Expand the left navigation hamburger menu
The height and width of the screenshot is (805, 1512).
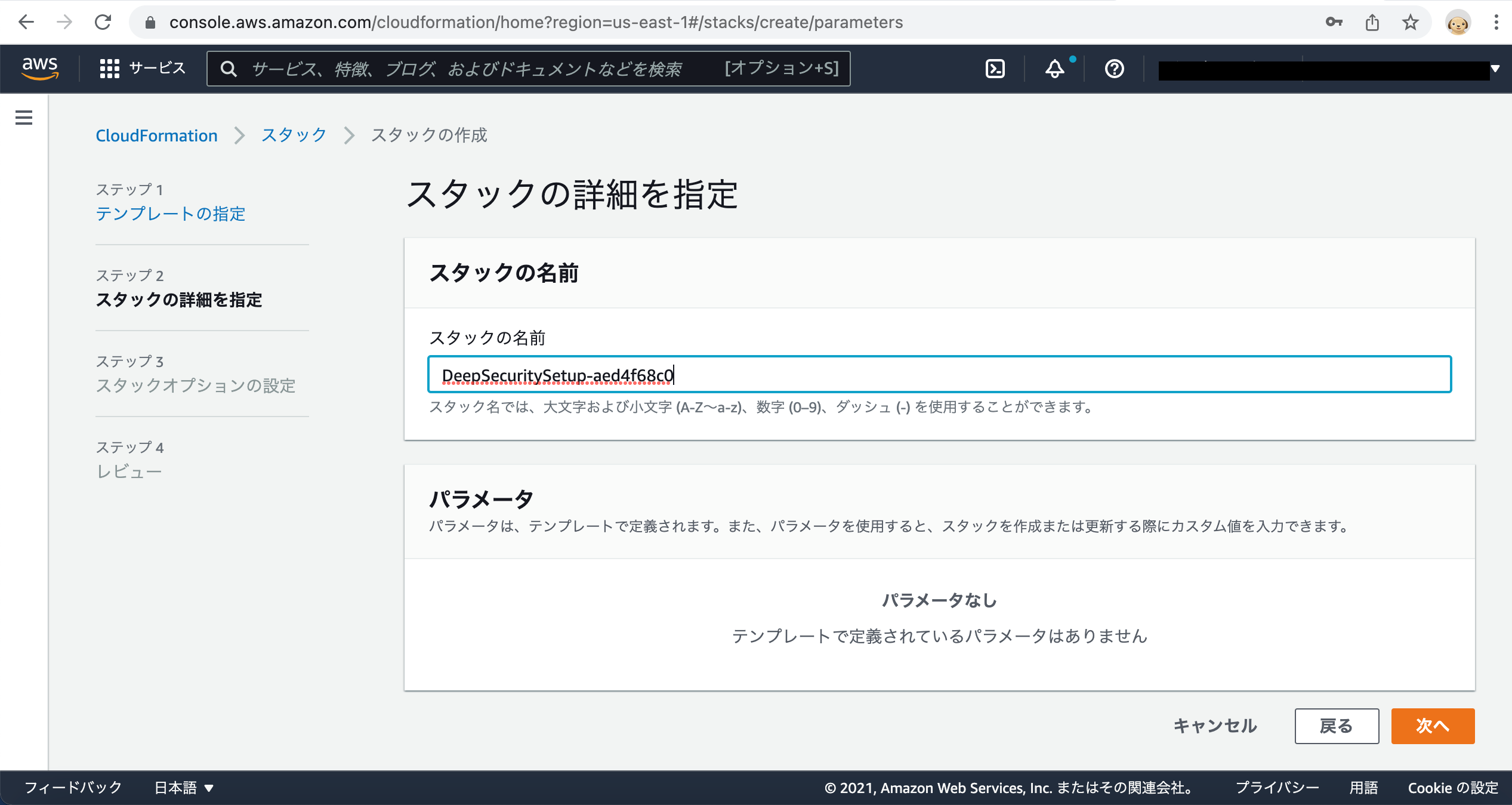(24, 118)
